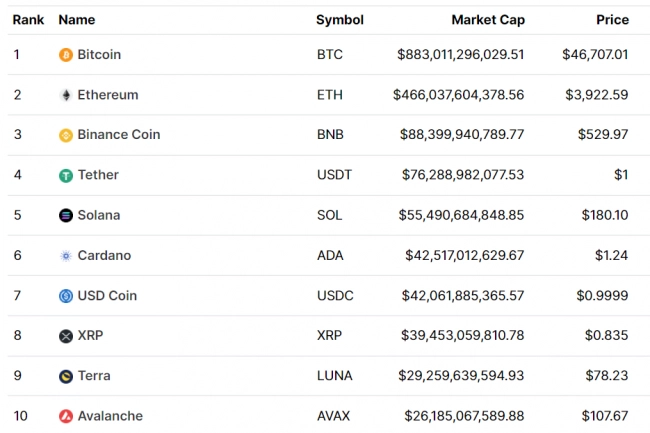Click the Solana logo icon
The width and height of the screenshot is (650, 433).
[x=66, y=216]
